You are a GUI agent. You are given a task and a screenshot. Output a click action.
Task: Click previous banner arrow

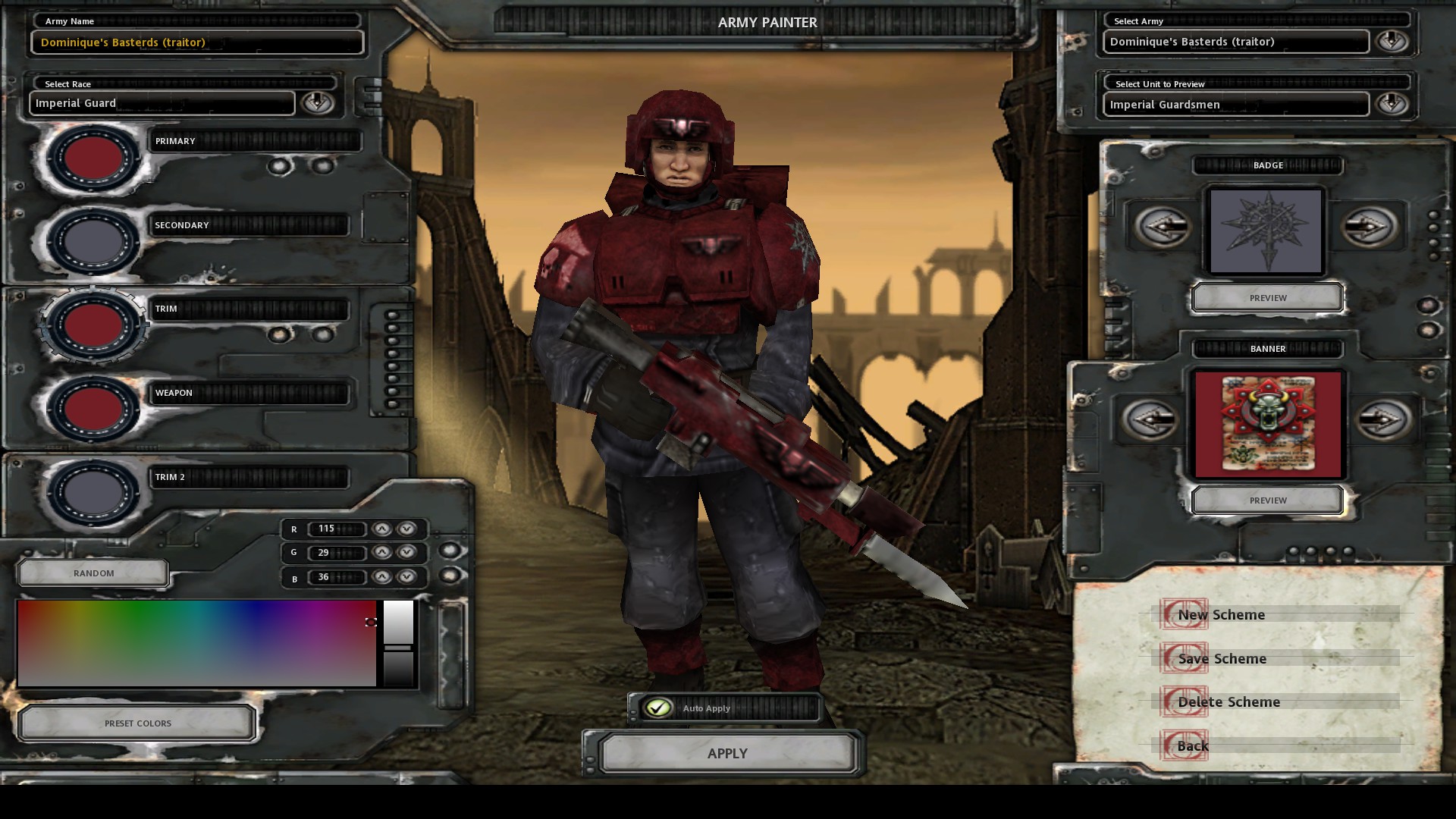pos(1150,419)
